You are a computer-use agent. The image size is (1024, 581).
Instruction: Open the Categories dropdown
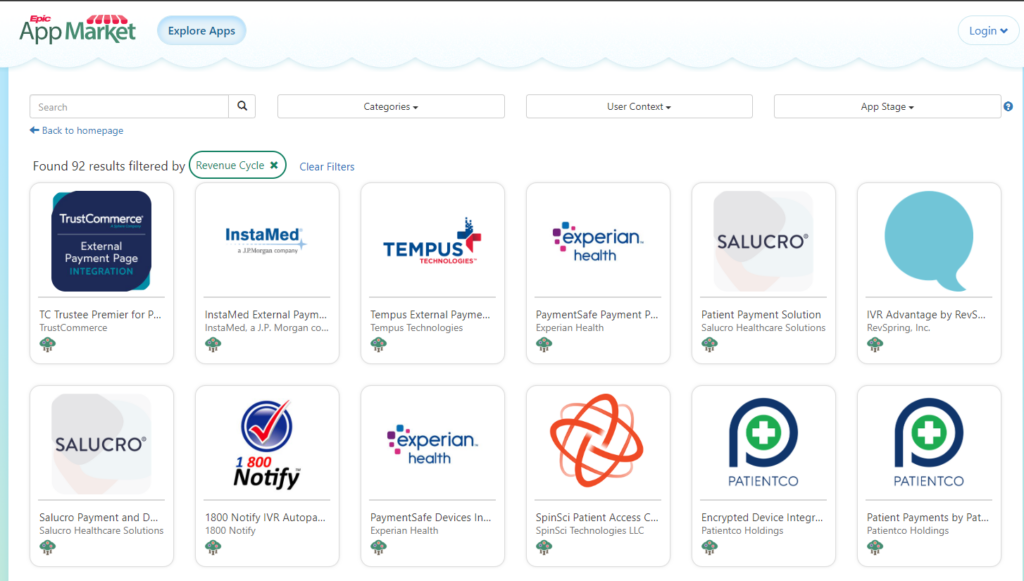[x=390, y=107]
